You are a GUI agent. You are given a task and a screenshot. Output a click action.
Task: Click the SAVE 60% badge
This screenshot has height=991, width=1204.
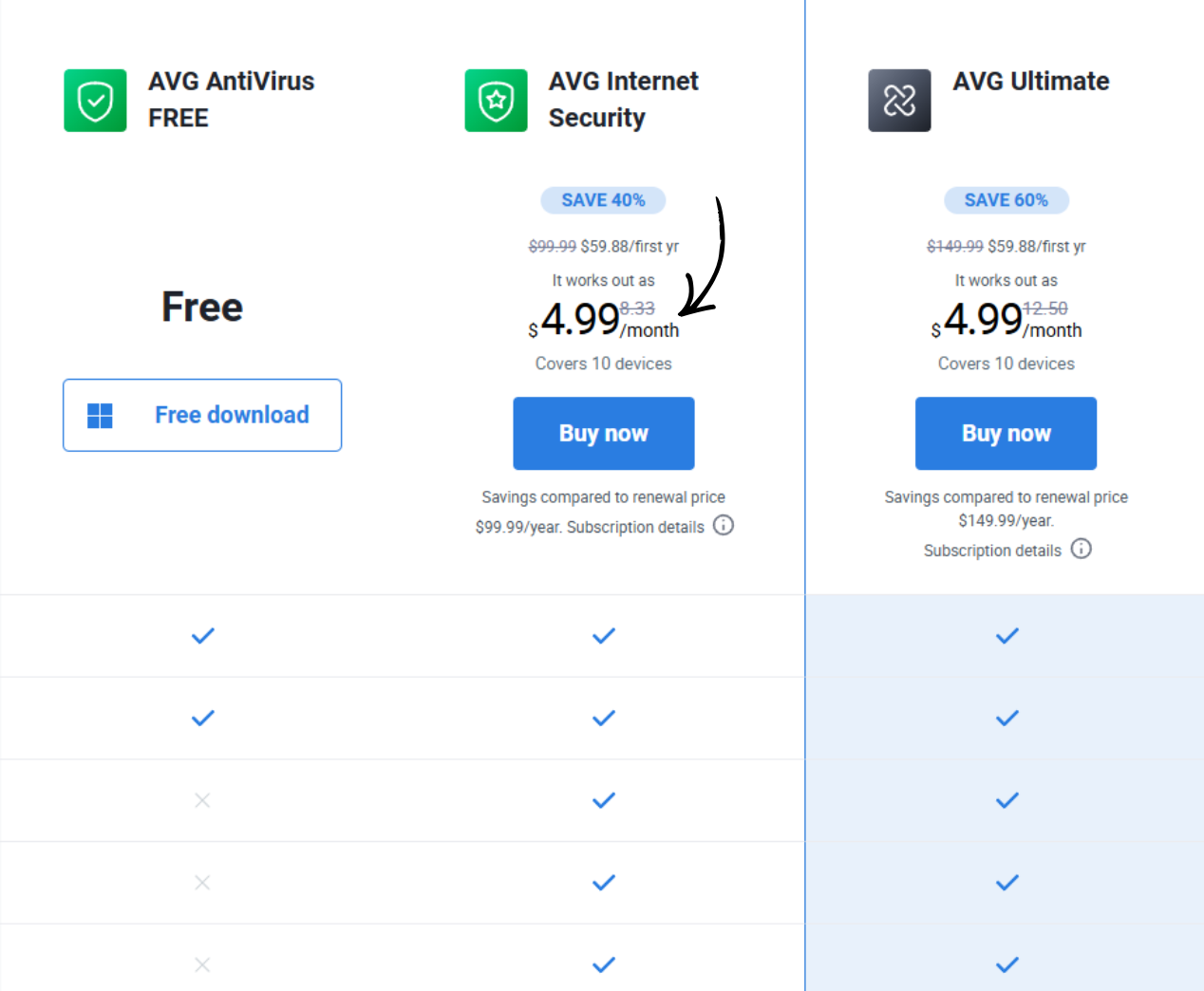pos(1006,200)
